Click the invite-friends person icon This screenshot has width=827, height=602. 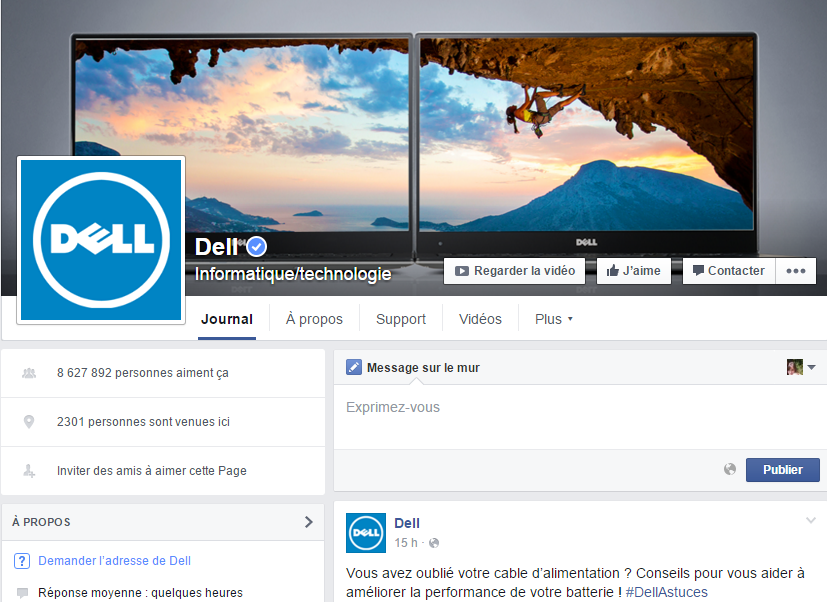point(29,471)
